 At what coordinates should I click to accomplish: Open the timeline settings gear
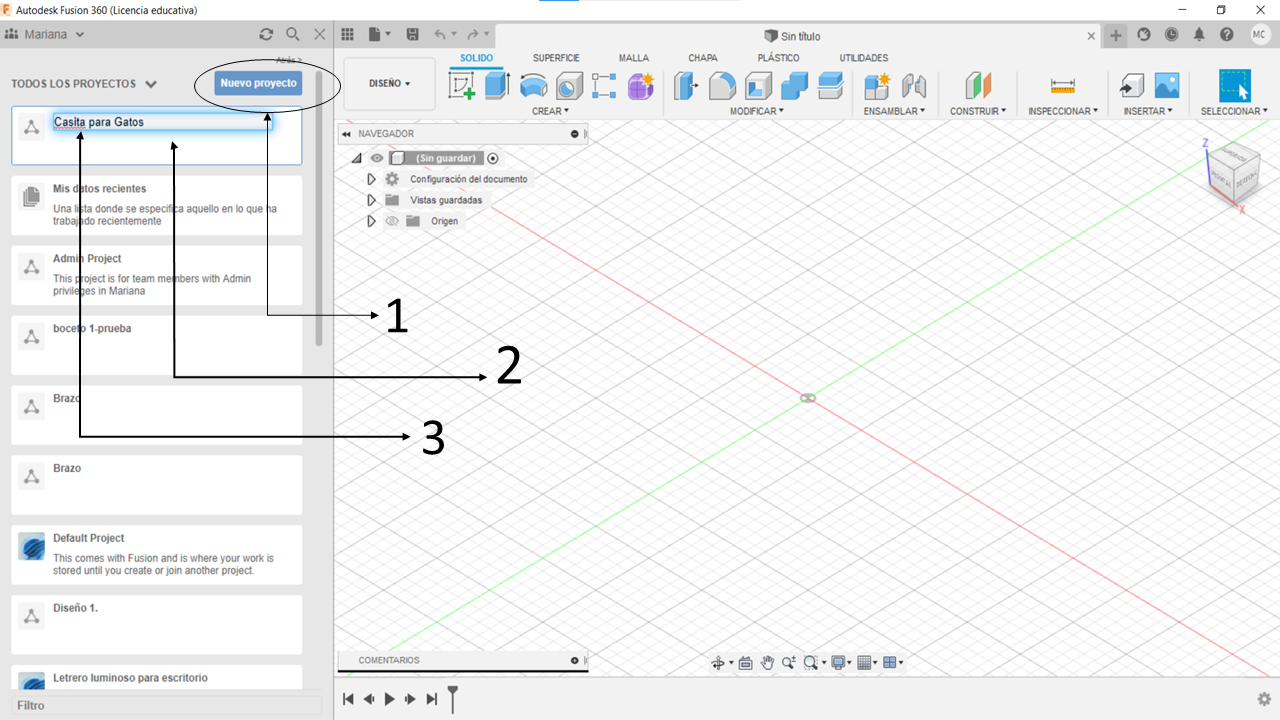pyautogui.click(x=1264, y=699)
